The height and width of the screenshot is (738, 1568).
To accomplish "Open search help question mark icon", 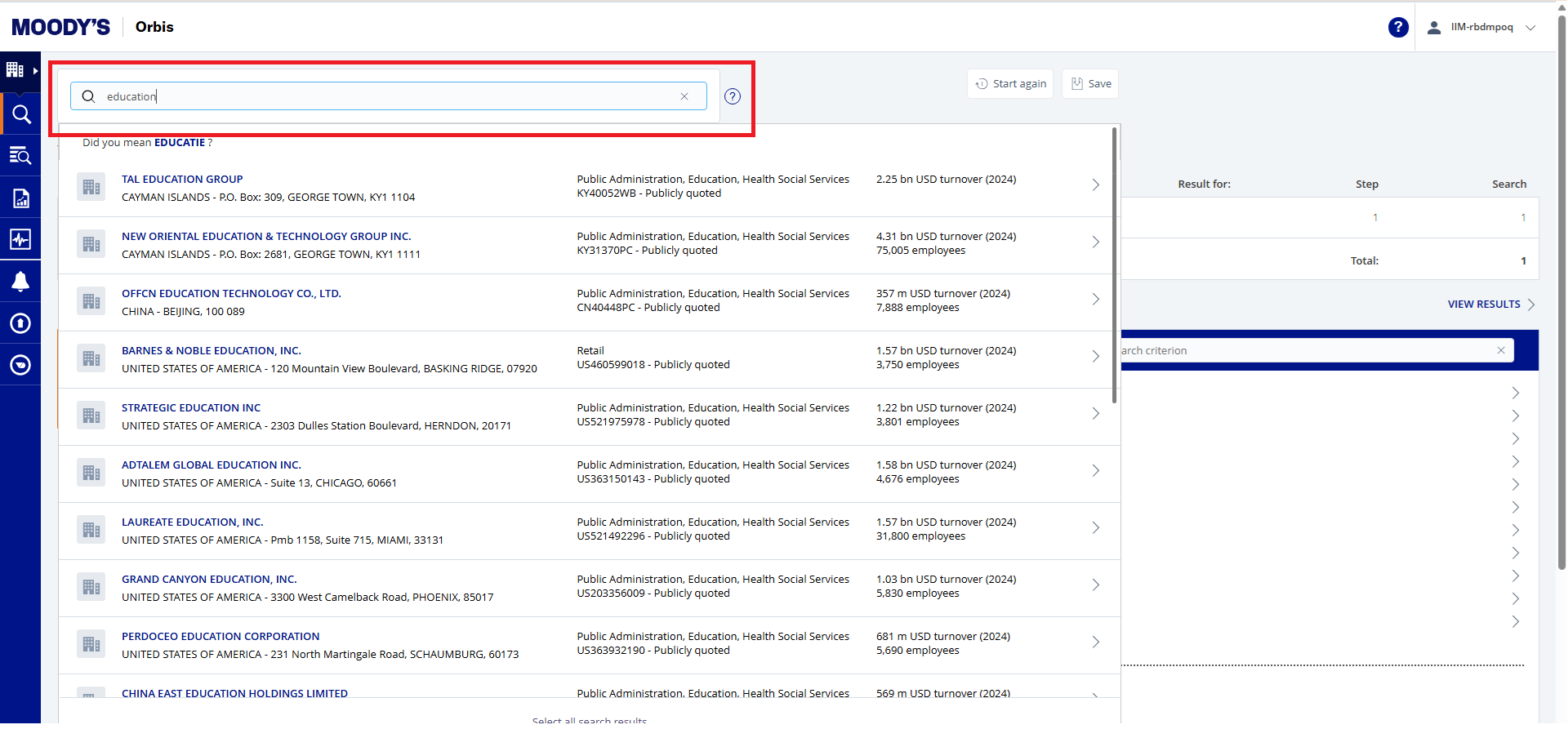I will click(733, 96).
